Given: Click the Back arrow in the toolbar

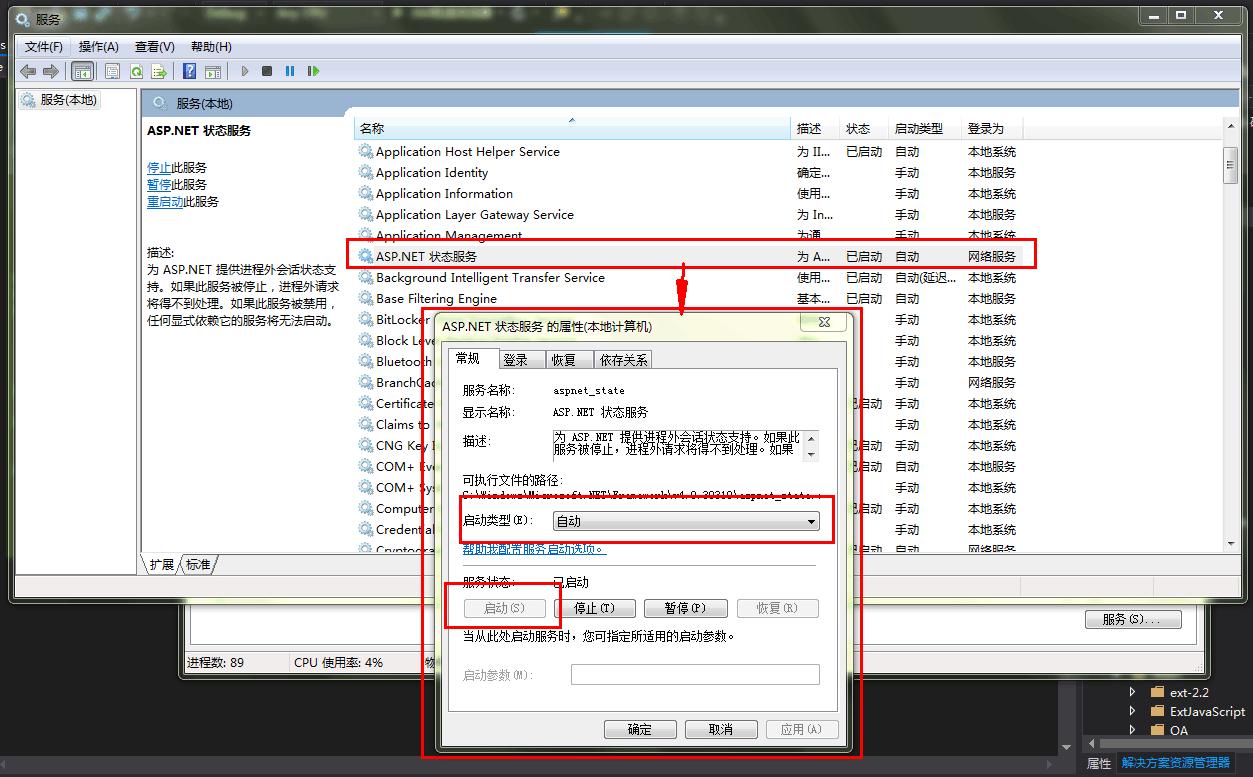Looking at the screenshot, I should (27, 71).
